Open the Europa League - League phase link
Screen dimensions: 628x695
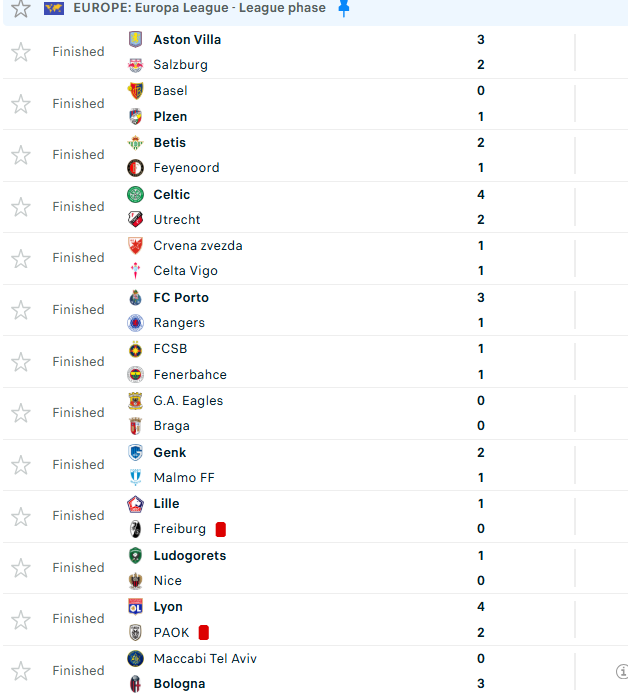199,8
